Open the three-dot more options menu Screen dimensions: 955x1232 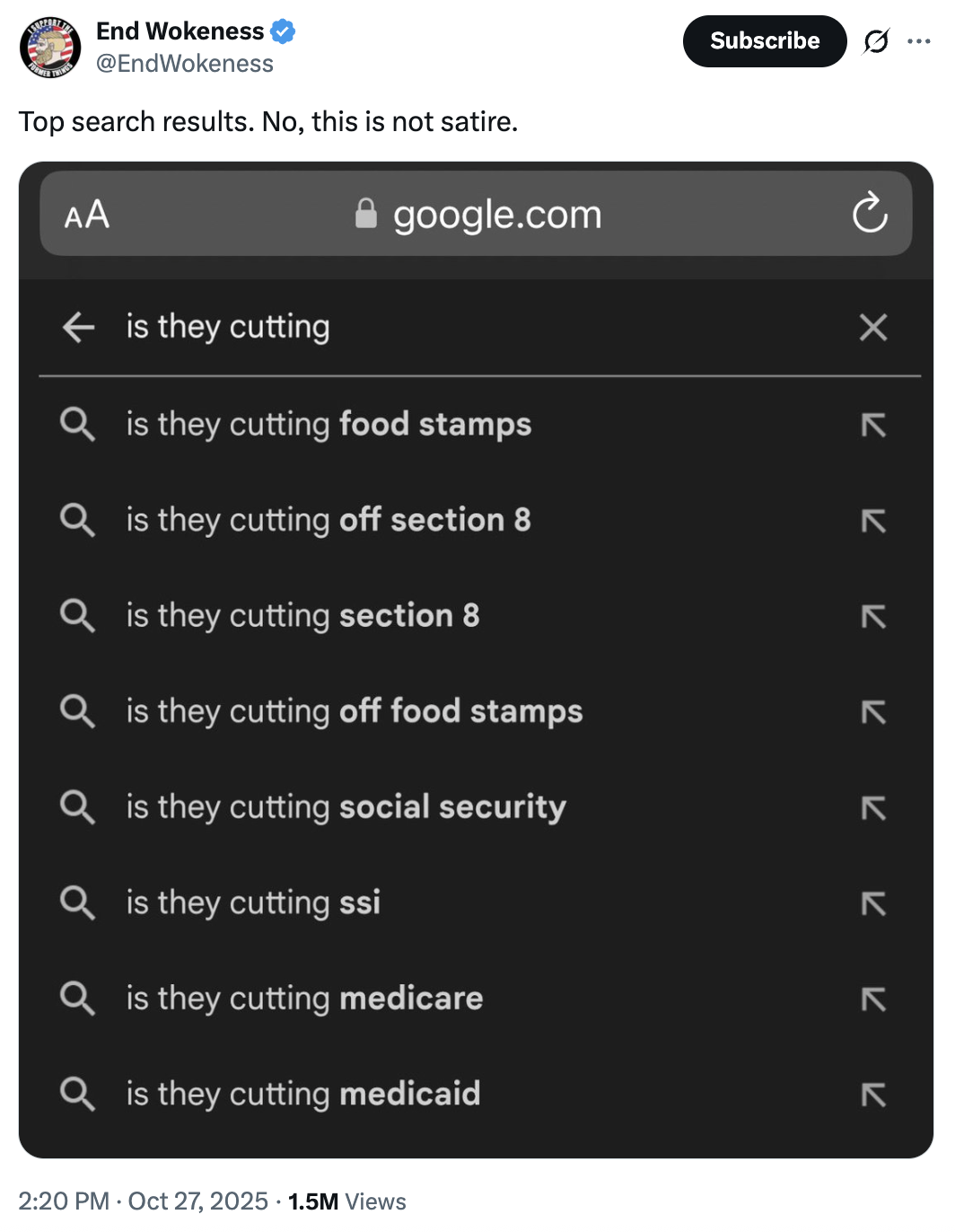click(919, 40)
